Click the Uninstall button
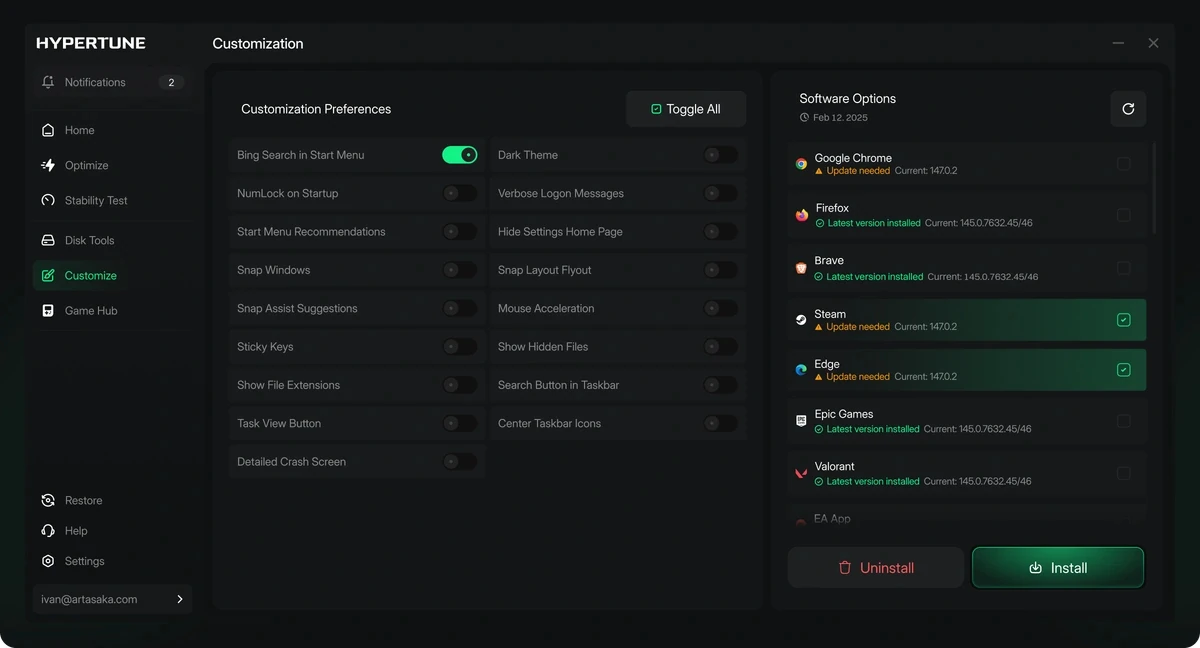Viewport: 1200px width, 648px height. click(876, 567)
